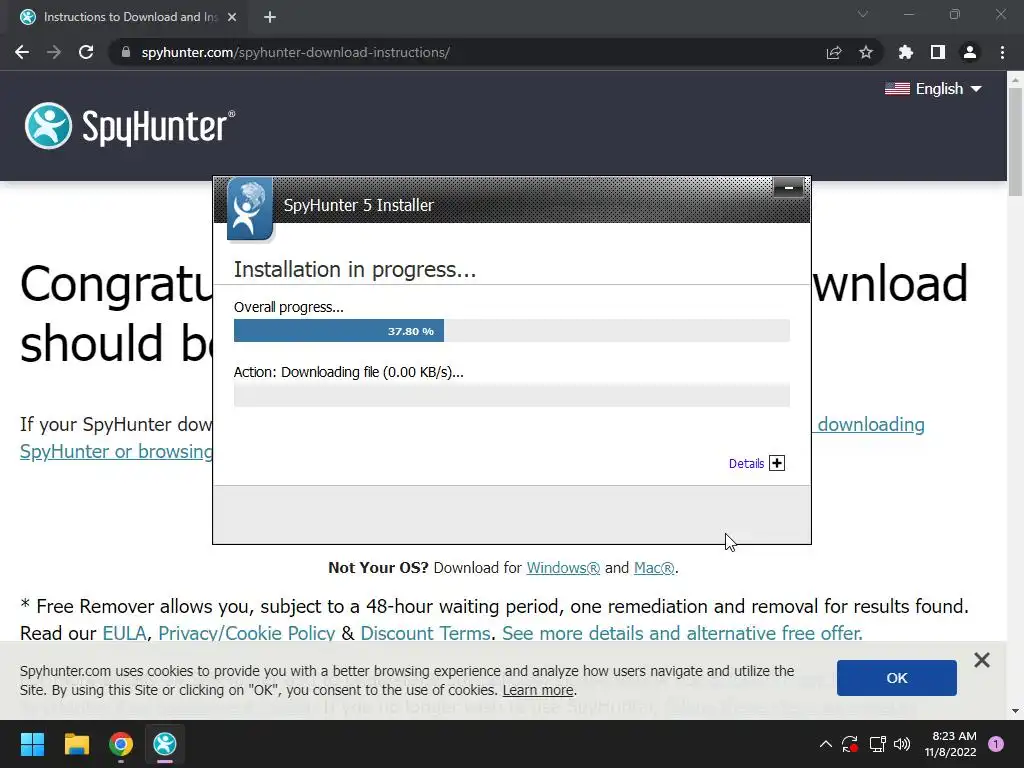The width and height of the screenshot is (1024, 768).
Task: Open a new browser tab
Action: click(x=270, y=17)
